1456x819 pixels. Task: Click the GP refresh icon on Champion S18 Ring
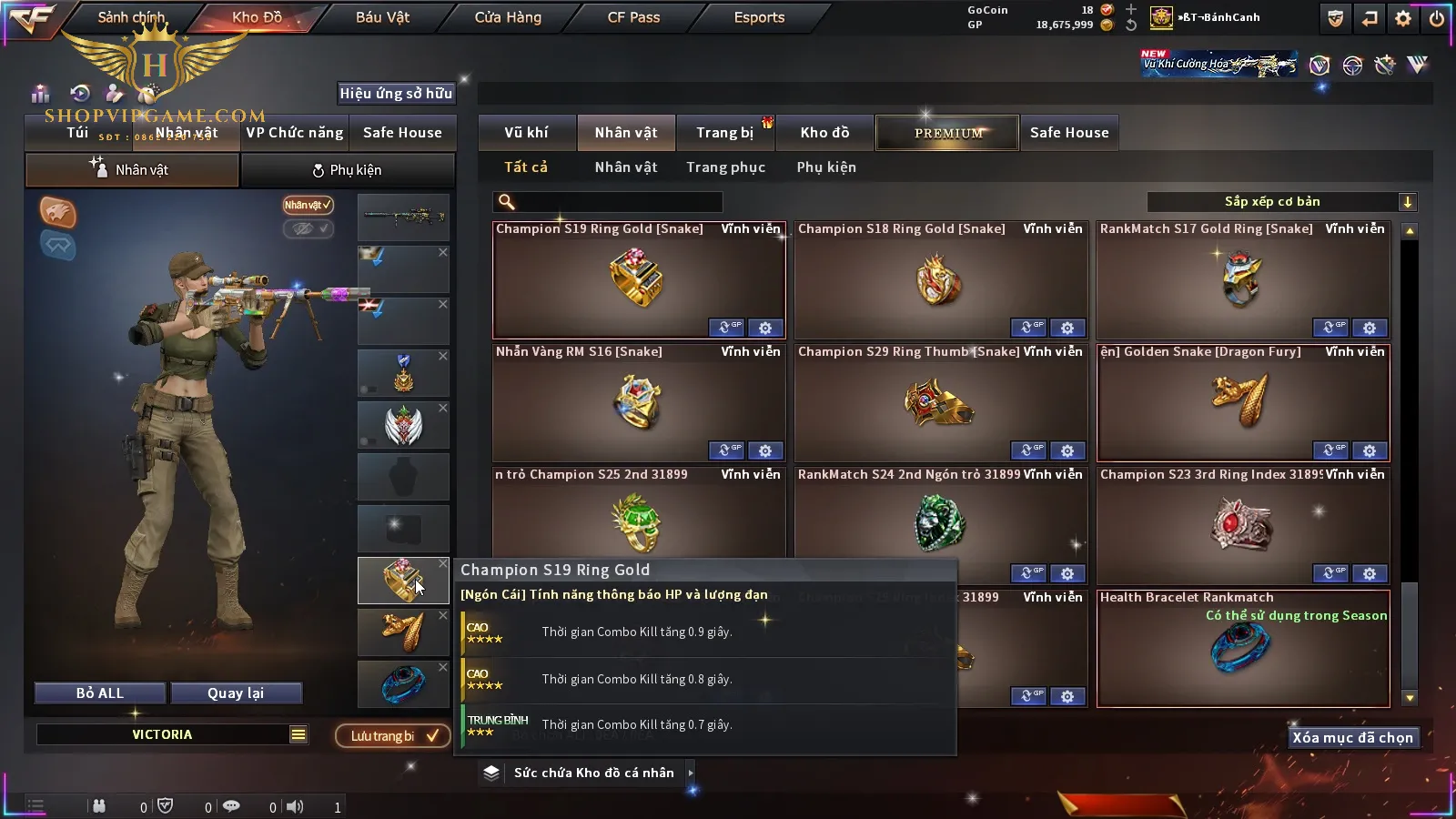click(1028, 328)
